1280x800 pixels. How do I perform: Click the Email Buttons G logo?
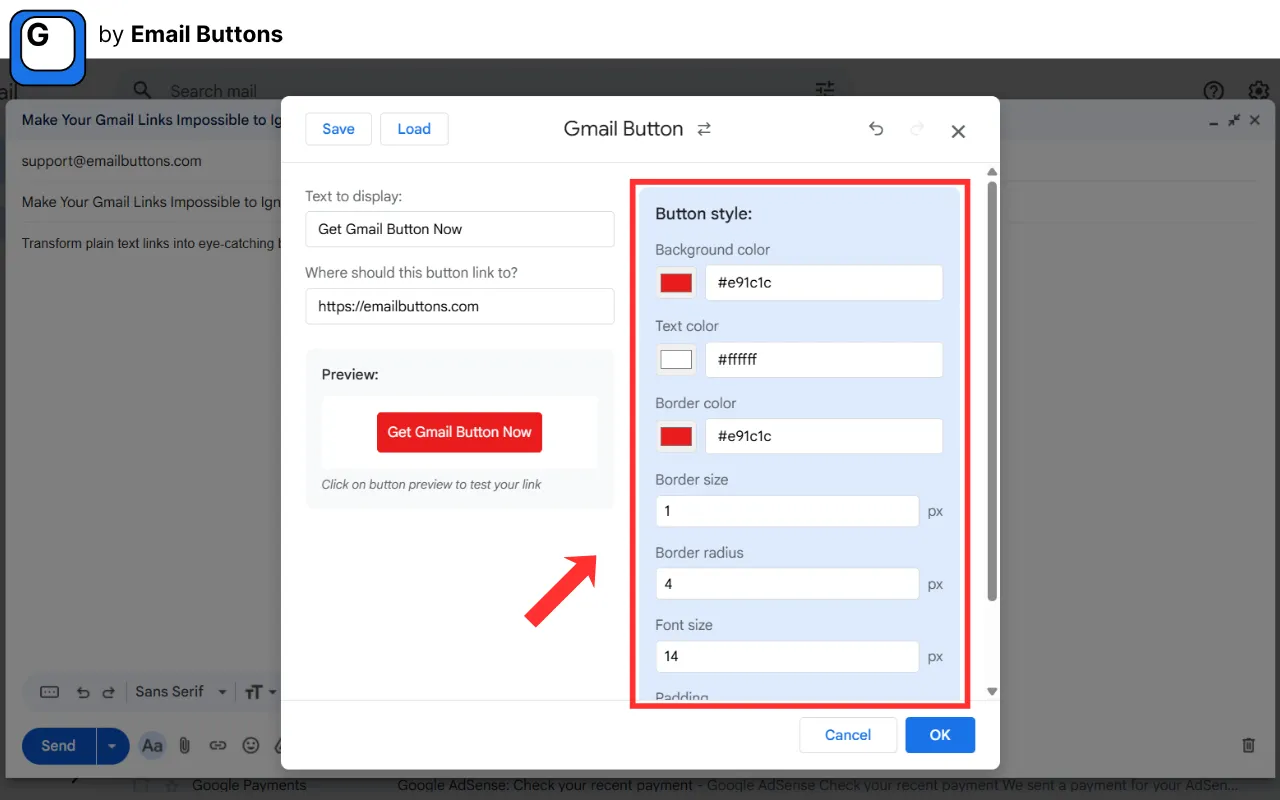pos(47,47)
